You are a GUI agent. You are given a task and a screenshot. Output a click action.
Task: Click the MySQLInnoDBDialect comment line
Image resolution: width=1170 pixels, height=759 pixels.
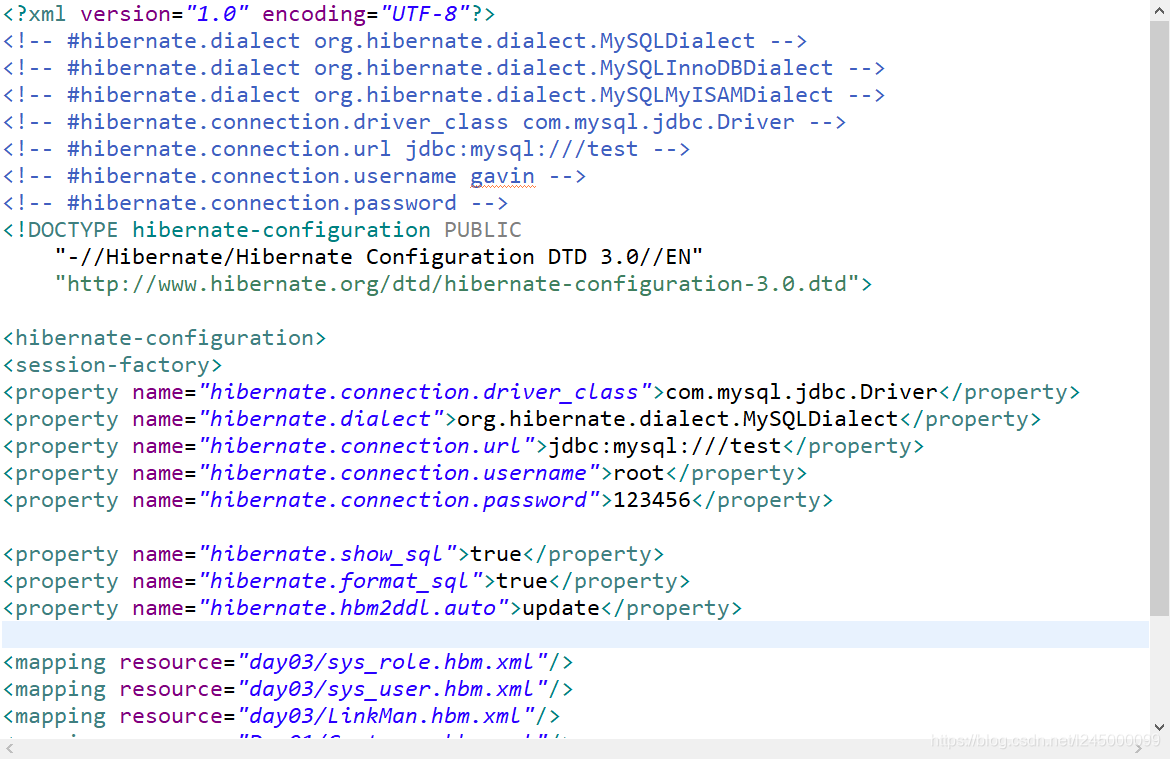[444, 68]
